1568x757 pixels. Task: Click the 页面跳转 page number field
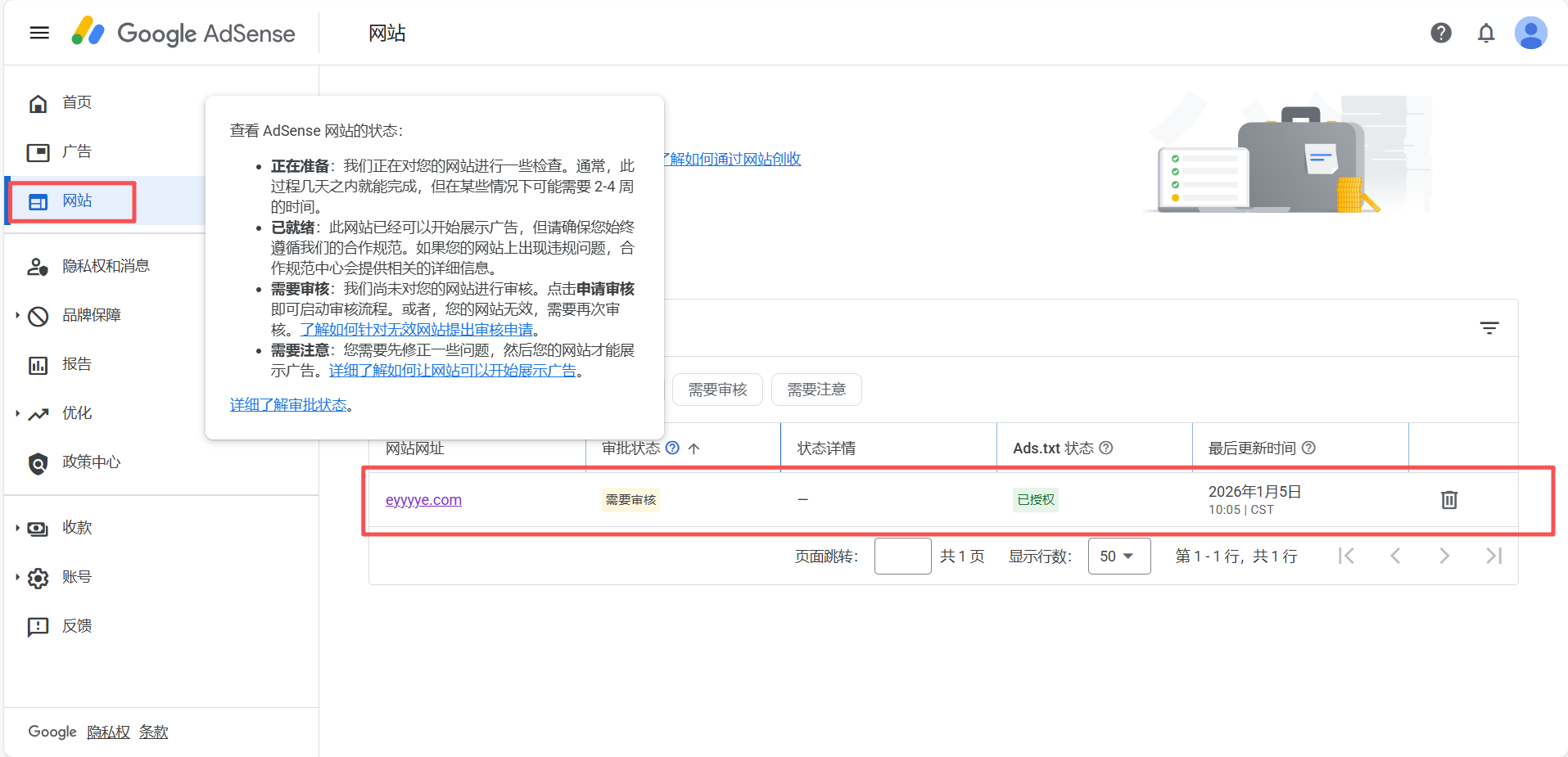(902, 556)
